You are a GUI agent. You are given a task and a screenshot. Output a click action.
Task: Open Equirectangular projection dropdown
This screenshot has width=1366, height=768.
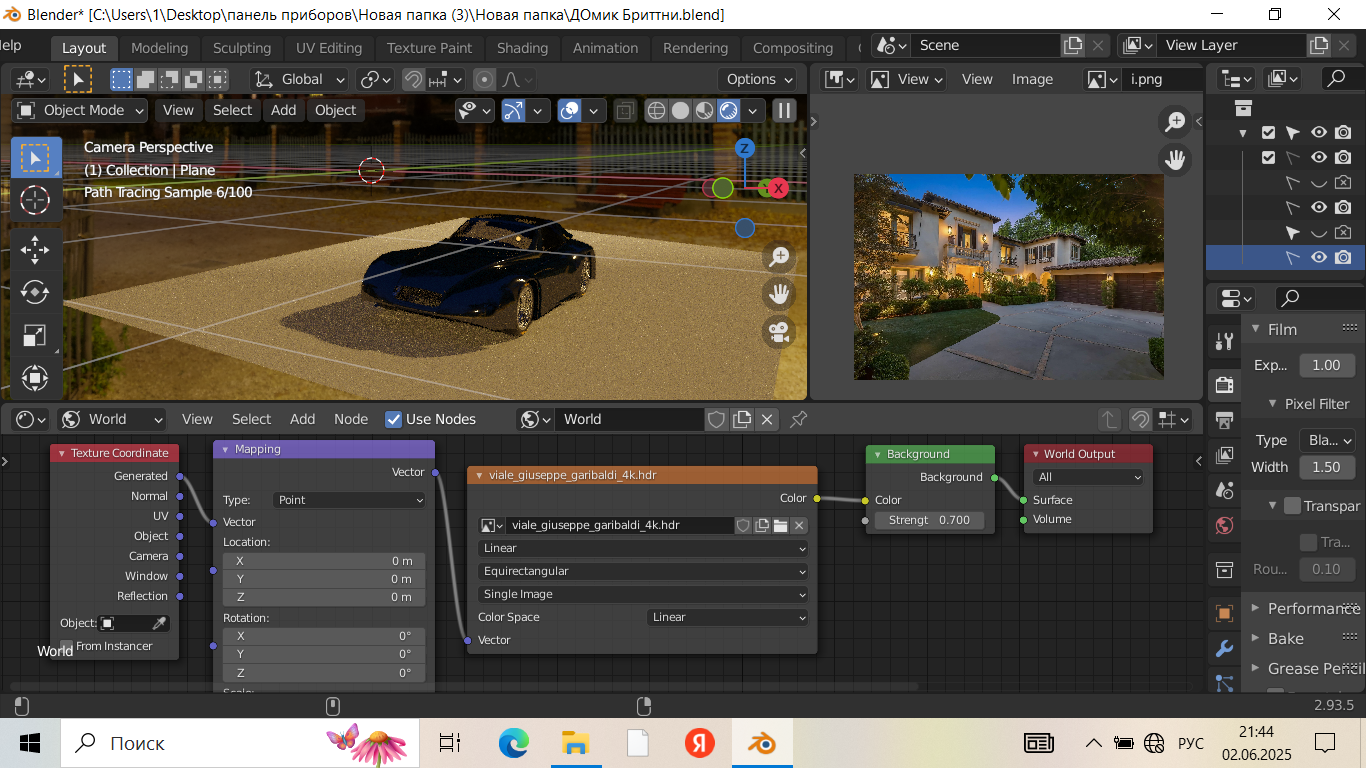point(643,571)
